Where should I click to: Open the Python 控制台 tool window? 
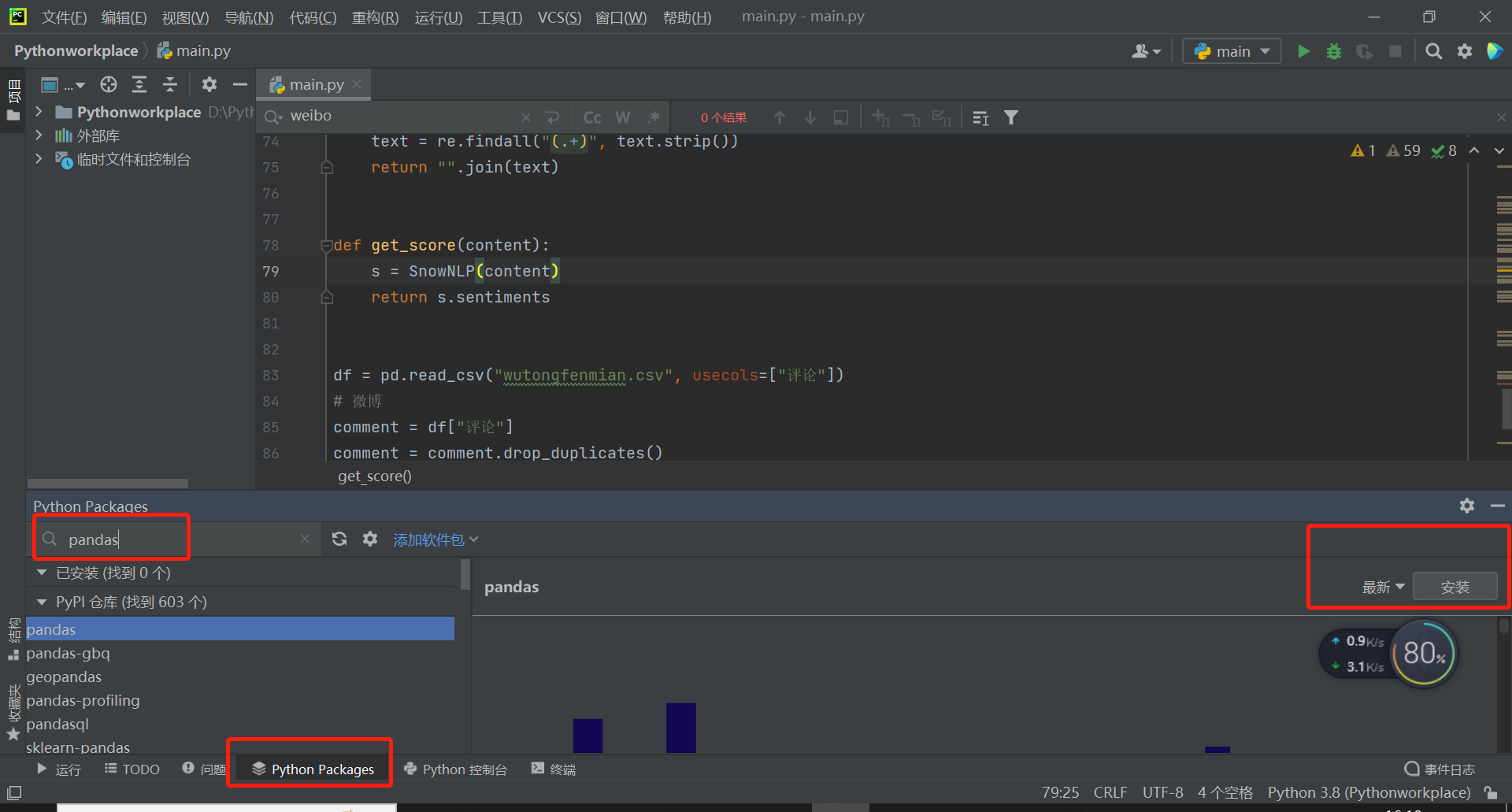point(455,769)
